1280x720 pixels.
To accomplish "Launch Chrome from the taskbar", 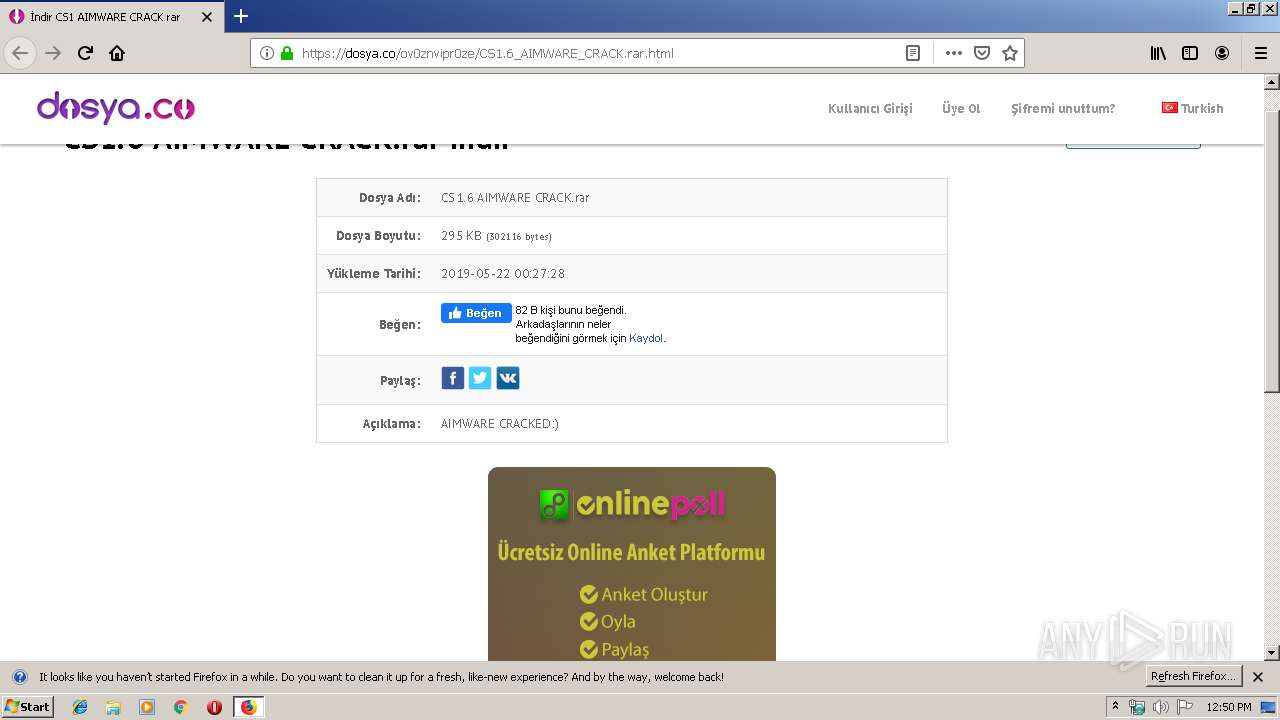I will click(x=181, y=707).
